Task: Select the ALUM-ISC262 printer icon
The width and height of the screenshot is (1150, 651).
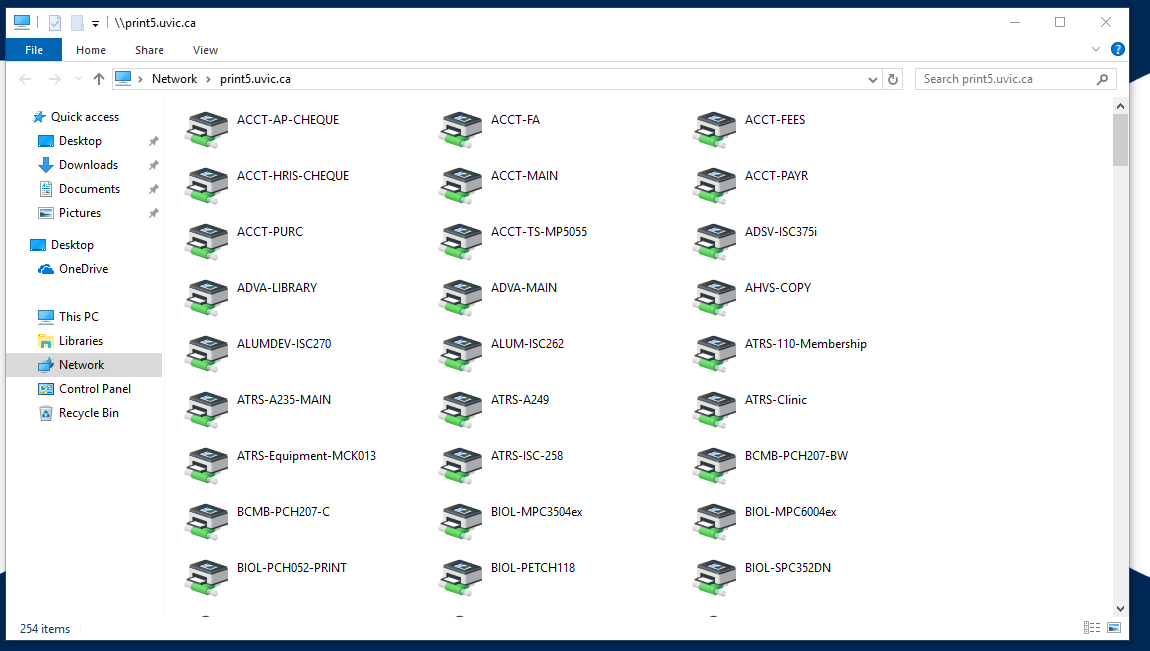Action: (461, 353)
